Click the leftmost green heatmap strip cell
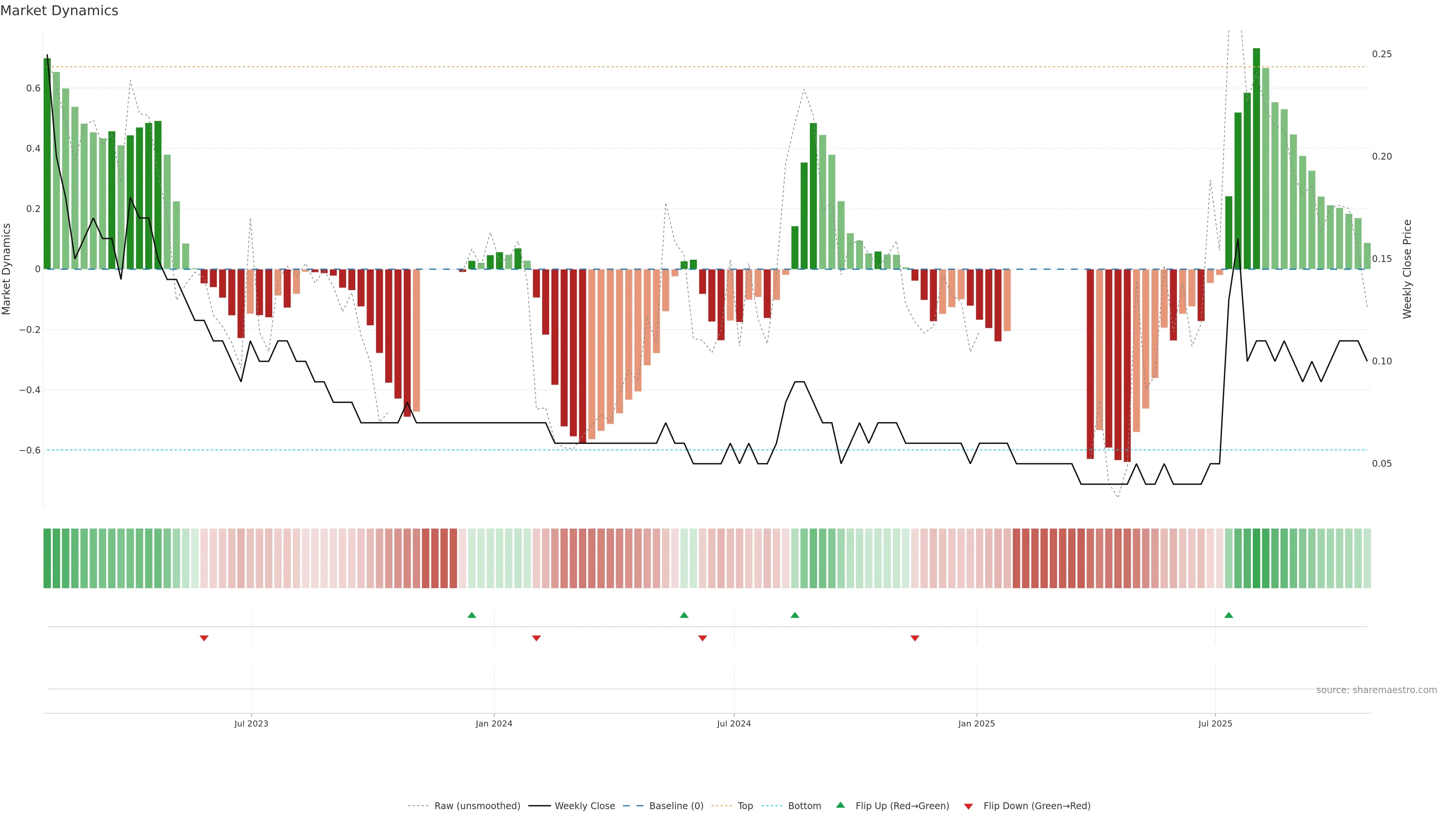The height and width of the screenshot is (819, 1456). [x=47, y=559]
